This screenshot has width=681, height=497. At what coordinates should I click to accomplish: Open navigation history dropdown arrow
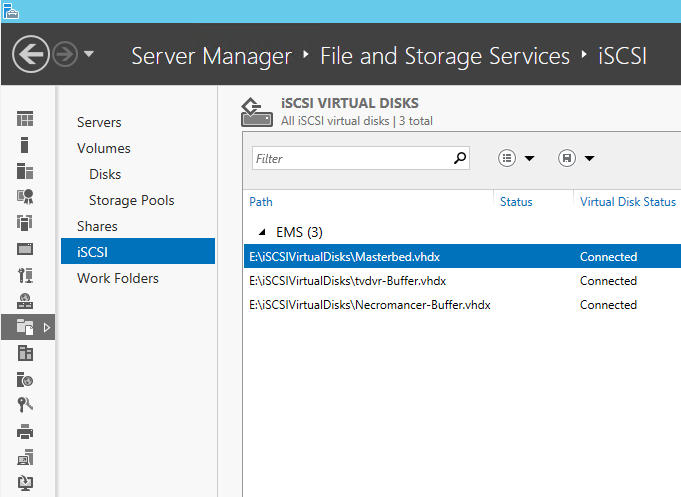tap(89, 54)
